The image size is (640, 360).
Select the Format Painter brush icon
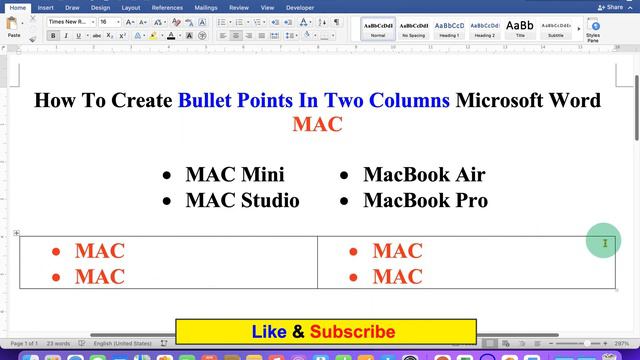(x=33, y=39)
